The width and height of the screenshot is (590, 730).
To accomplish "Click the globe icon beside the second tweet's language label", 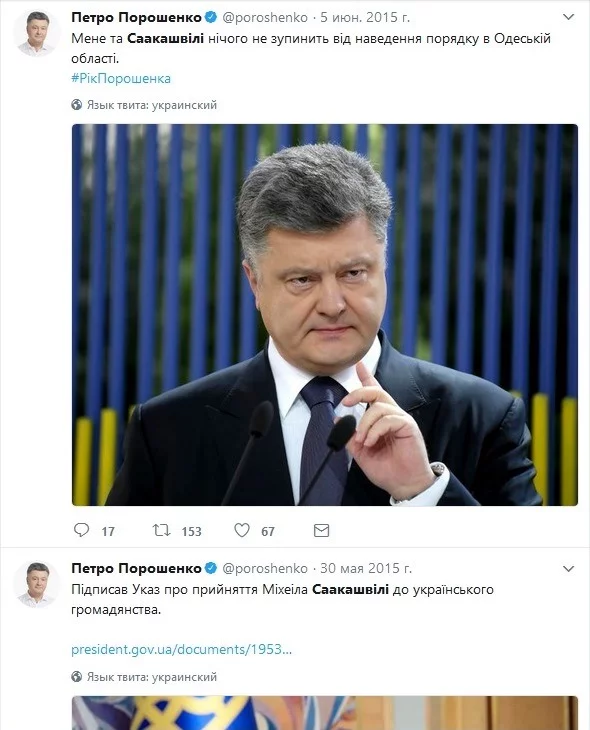I will coord(77,676).
